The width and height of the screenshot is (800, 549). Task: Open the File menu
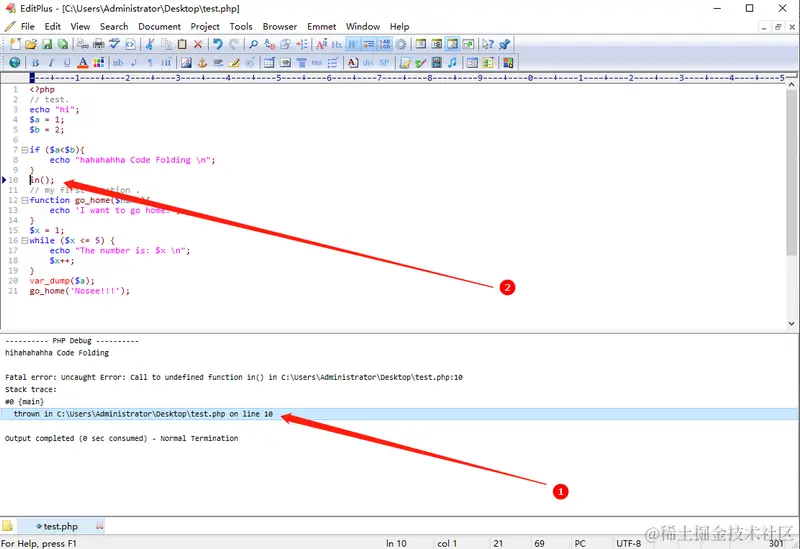28,27
